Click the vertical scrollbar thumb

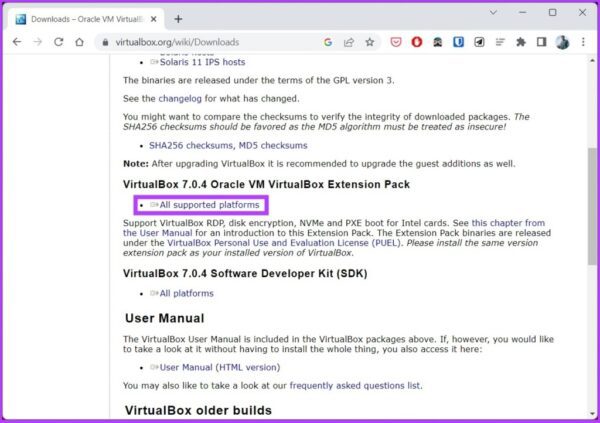592,206
